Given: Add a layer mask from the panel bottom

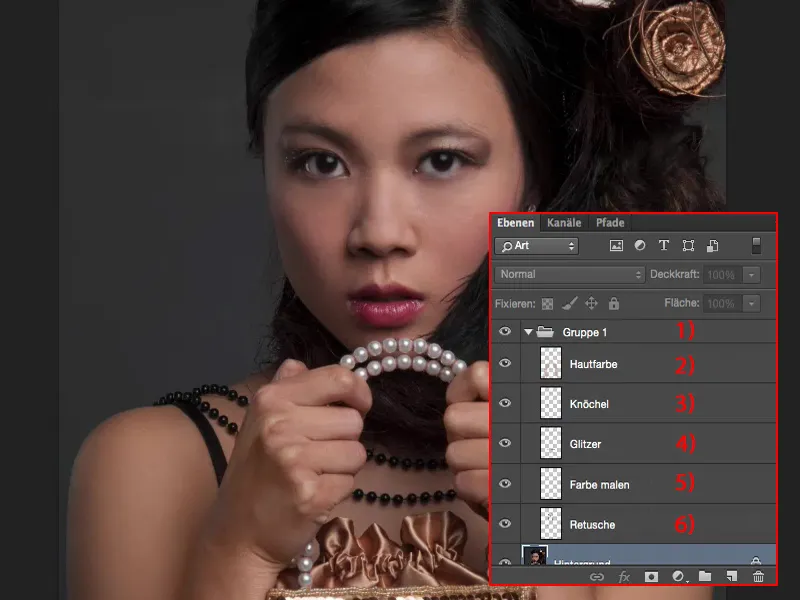Looking at the screenshot, I should [650, 577].
